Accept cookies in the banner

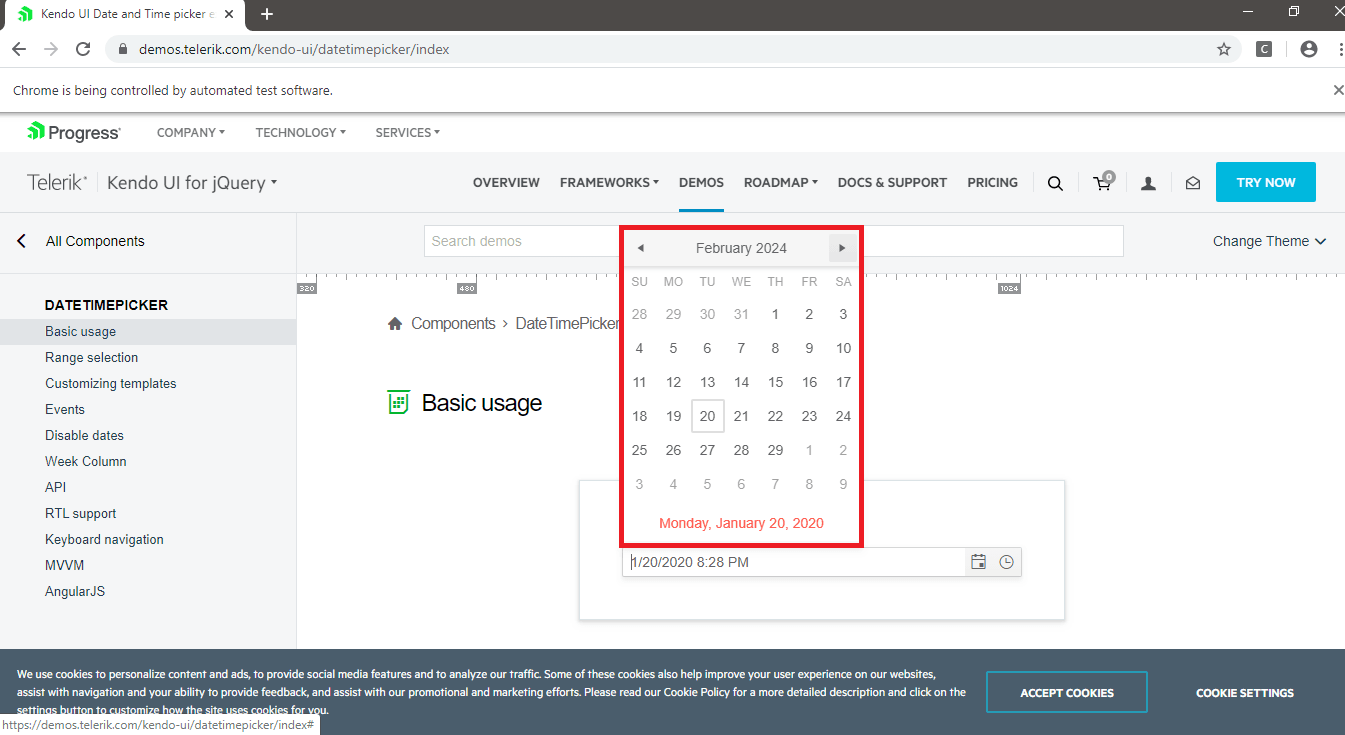tap(1066, 692)
